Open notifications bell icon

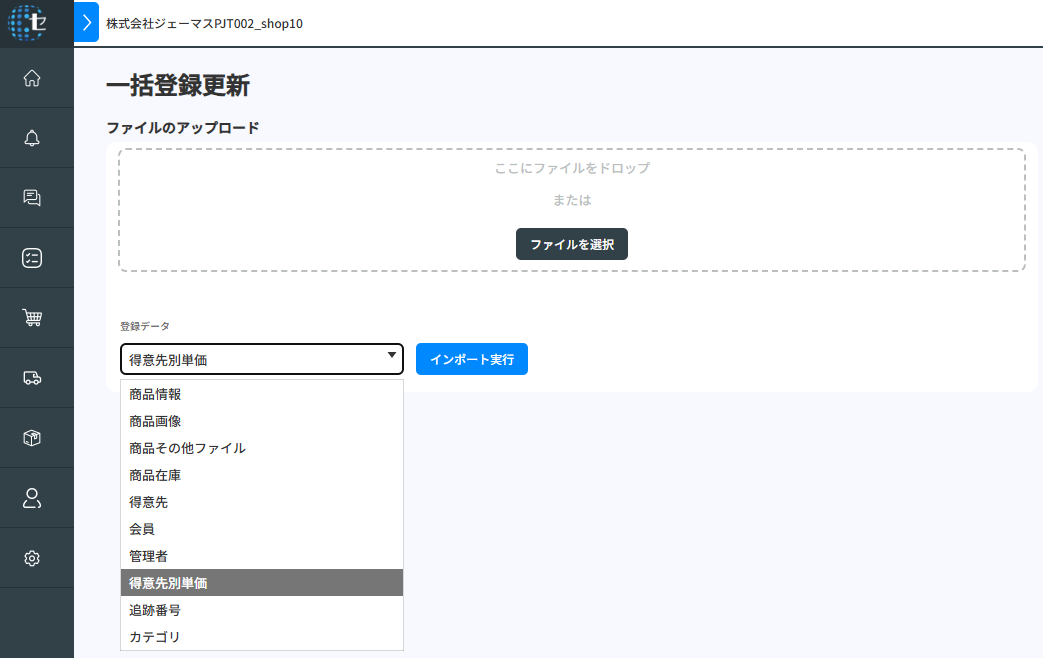pyautogui.click(x=32, y=138)
